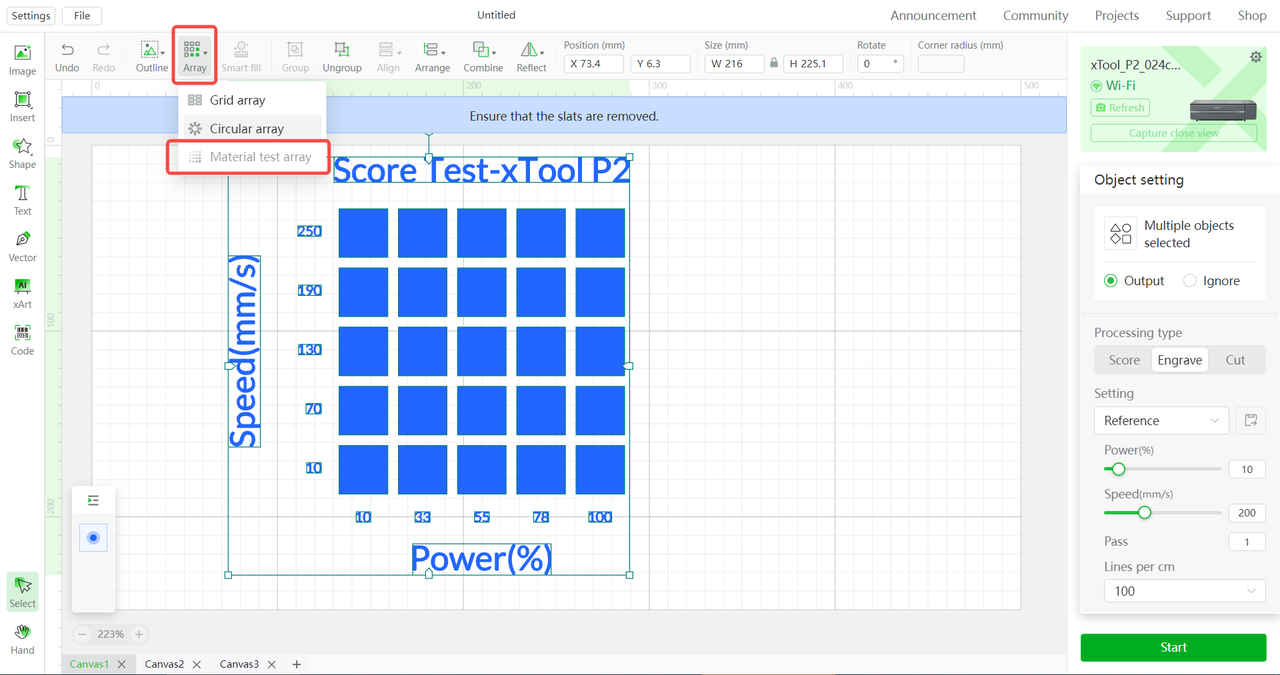Activate the Text tool
This screenshot has width=1280, height=675.
[x=22, y=200]
